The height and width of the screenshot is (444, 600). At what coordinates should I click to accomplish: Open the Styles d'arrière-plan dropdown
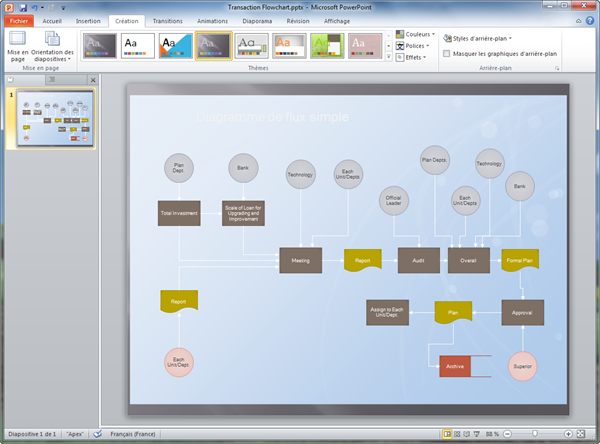[x=478, y=38]
